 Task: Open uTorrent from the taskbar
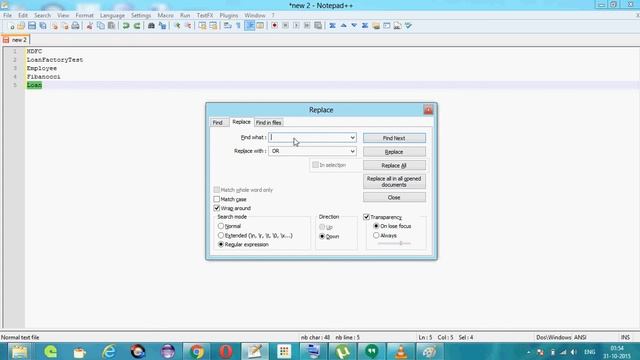(342, 351)
